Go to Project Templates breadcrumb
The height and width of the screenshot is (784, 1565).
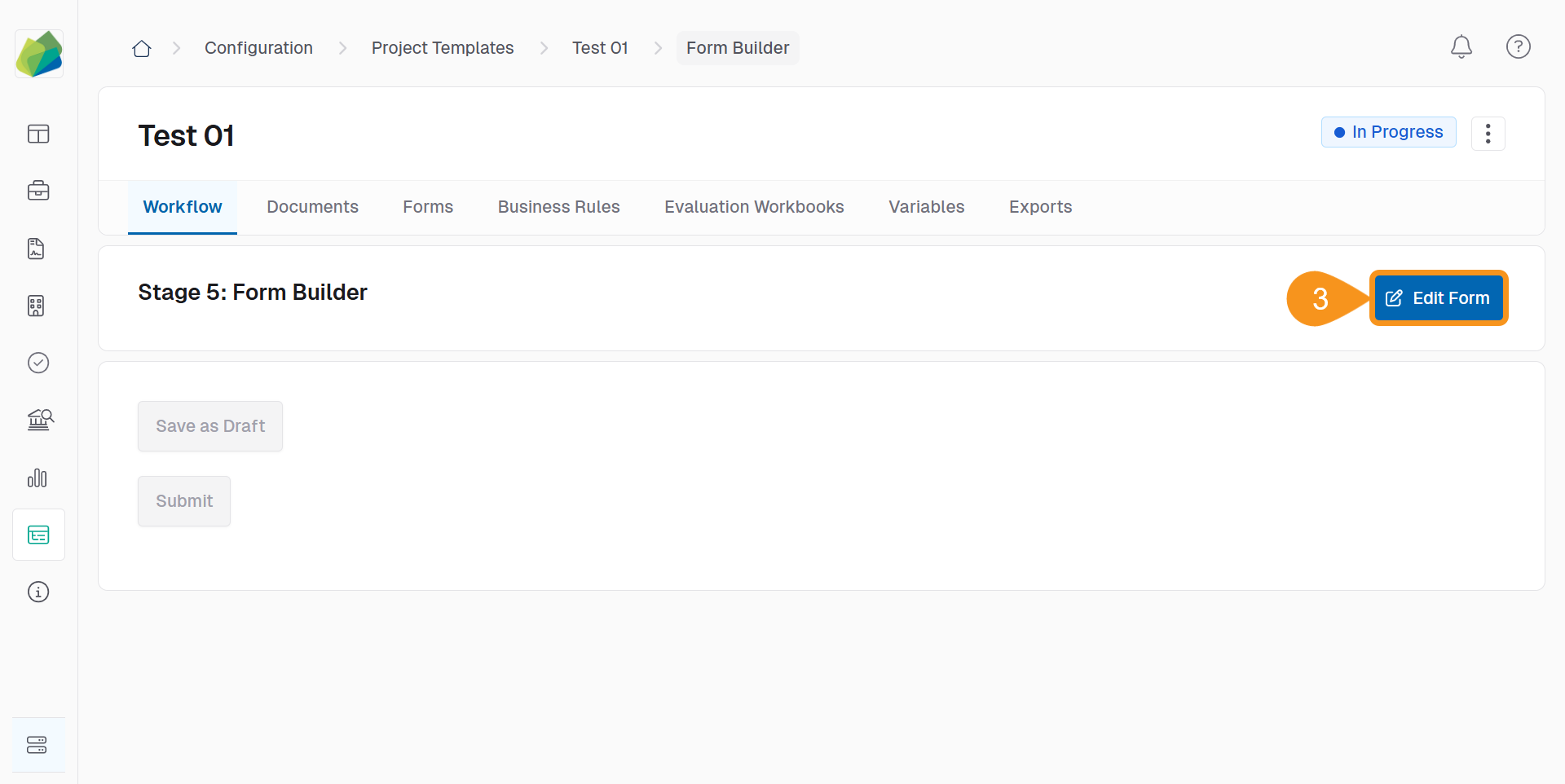pos(443,48)
